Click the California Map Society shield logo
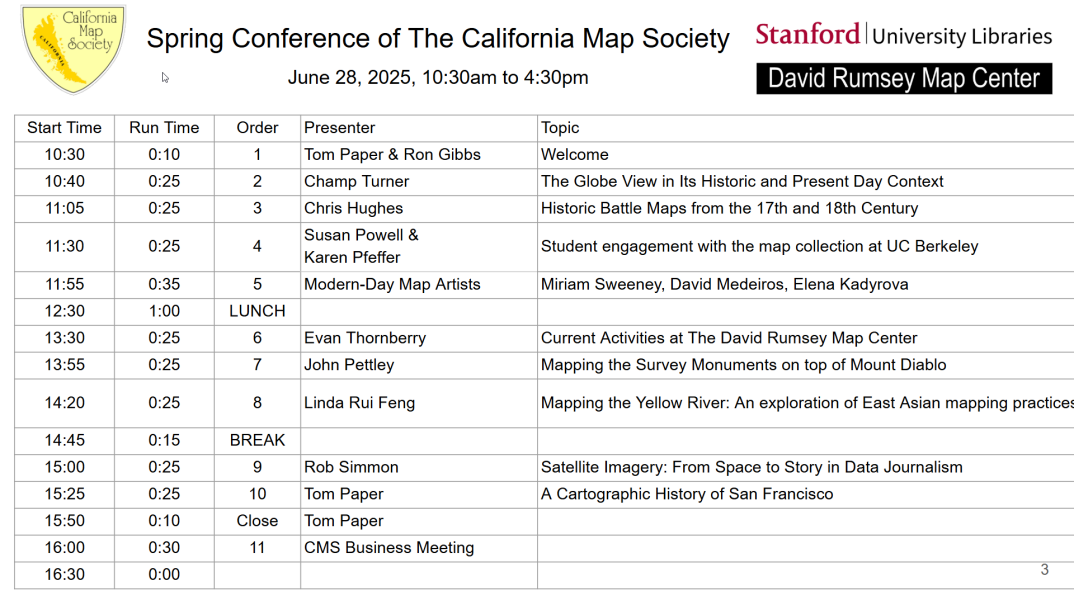Viewport: 1074px width, 600px height. (73, 49)
